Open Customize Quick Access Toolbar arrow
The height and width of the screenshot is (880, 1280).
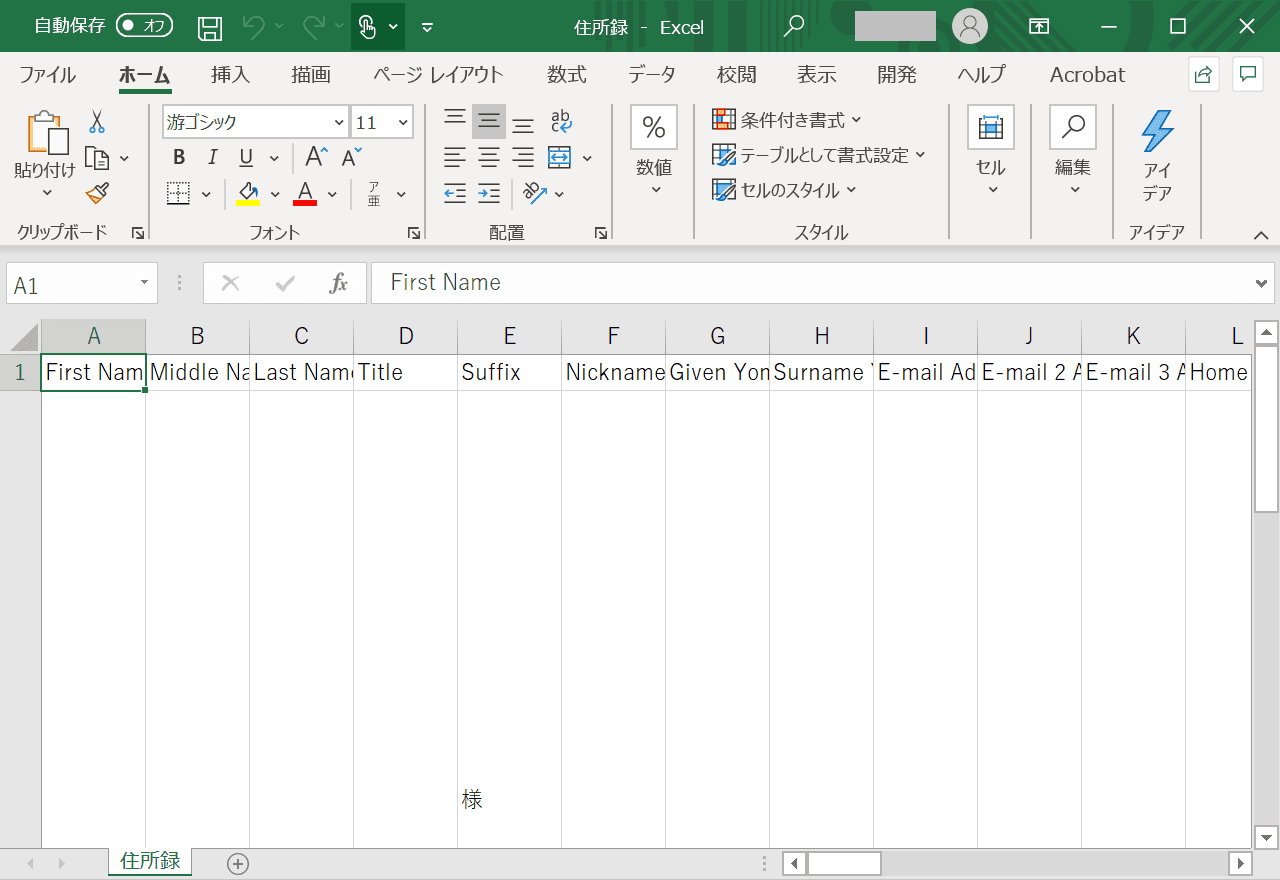[427, 27]
